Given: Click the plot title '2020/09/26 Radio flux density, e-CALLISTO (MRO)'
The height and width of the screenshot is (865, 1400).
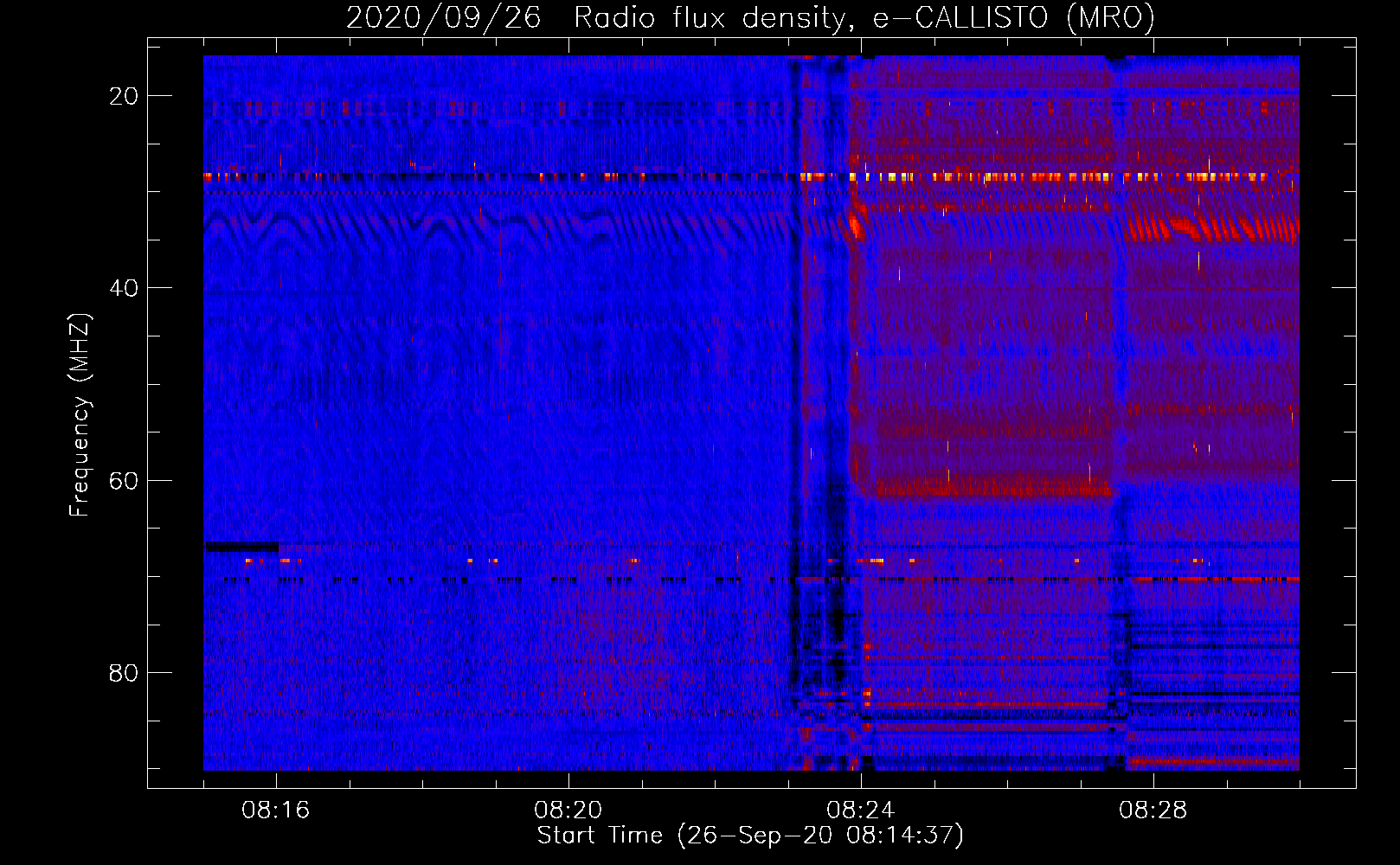Looking at the screenshot, I should (x=750, y=17).
